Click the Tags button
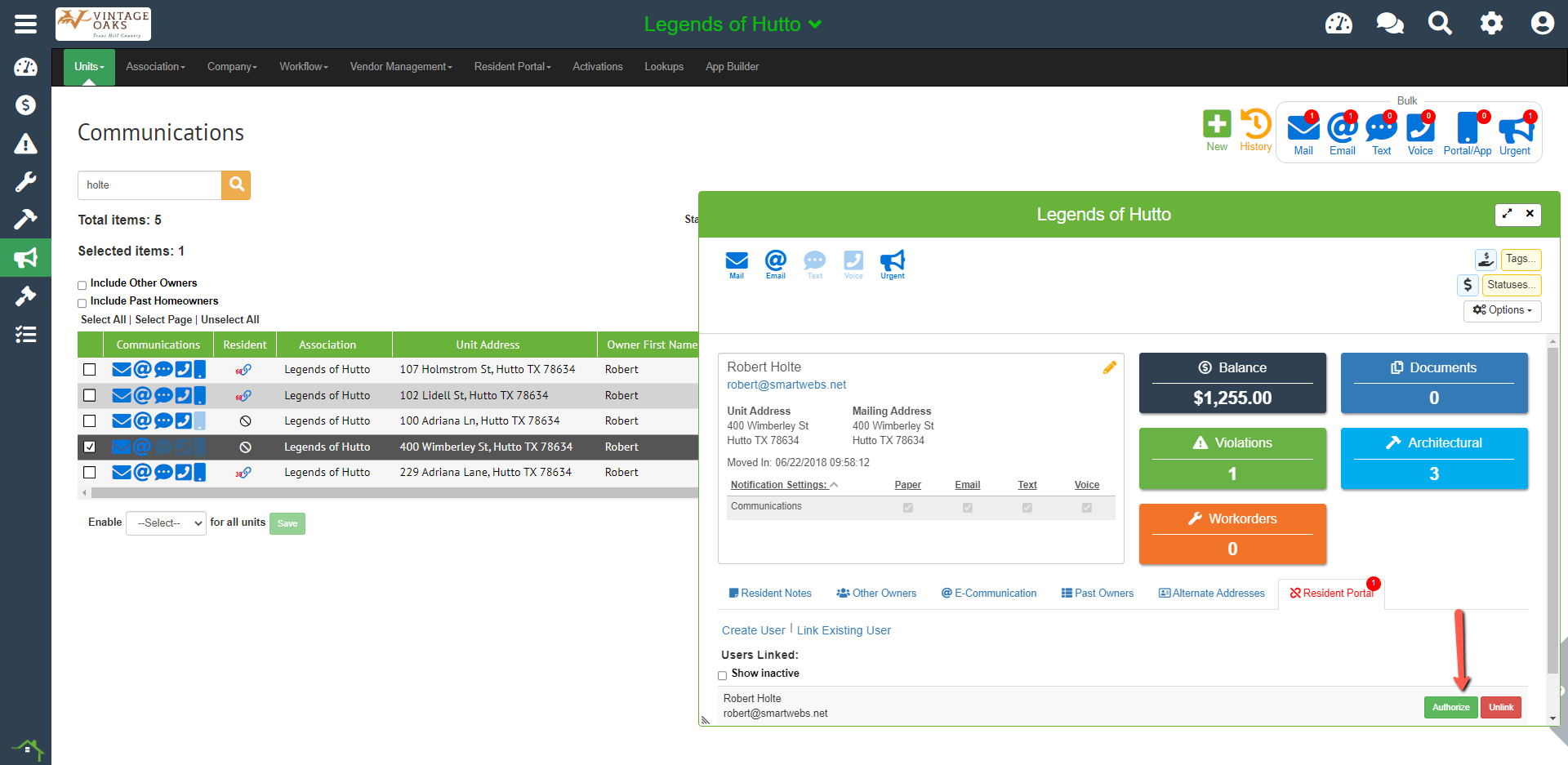Screen dimensions: 1568x765 click(x=1521, y=259)
